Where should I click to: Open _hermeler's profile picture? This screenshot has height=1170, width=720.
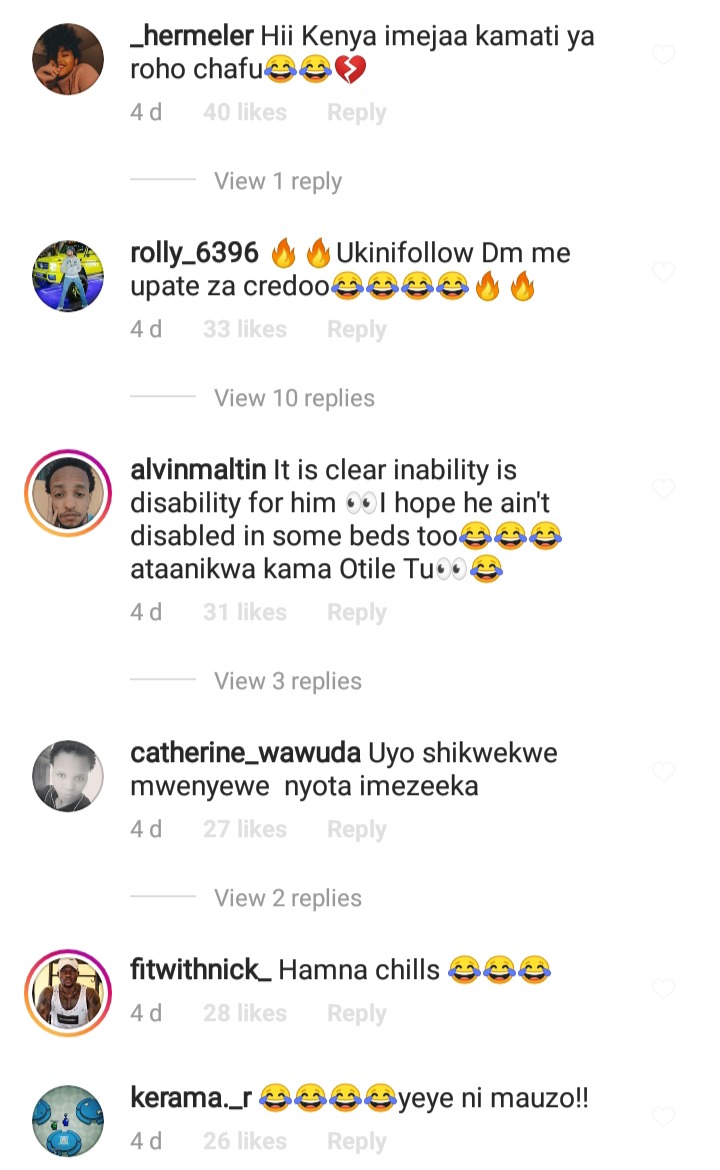(x=68, y=59)
